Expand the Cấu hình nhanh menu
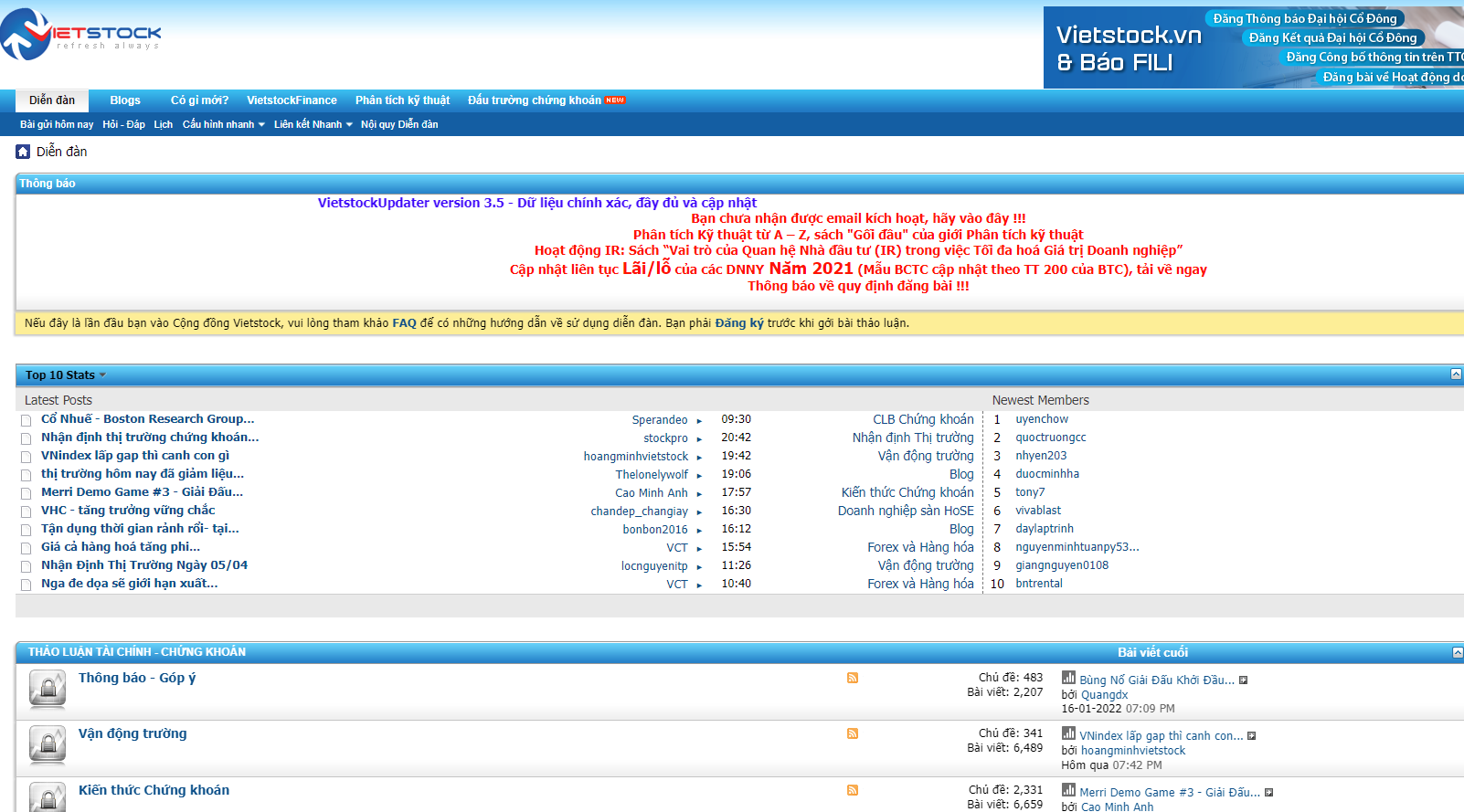Image resolution: width=1464 pixels, height=812 pixels. (x=224, y=124)
